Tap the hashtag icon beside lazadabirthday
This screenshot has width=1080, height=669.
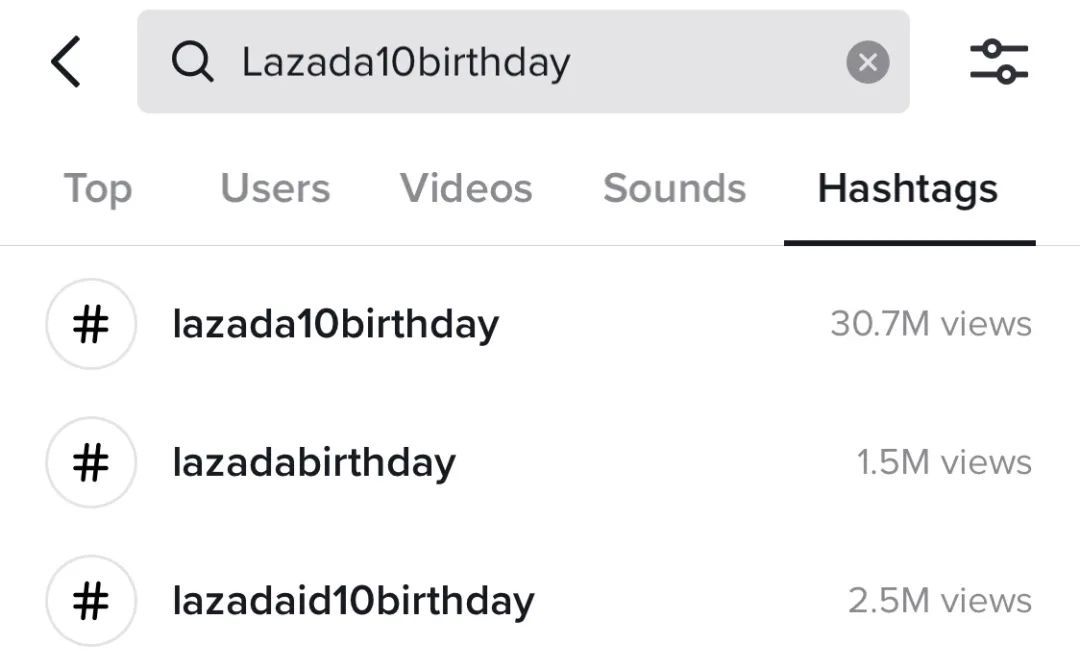point(91,462)
